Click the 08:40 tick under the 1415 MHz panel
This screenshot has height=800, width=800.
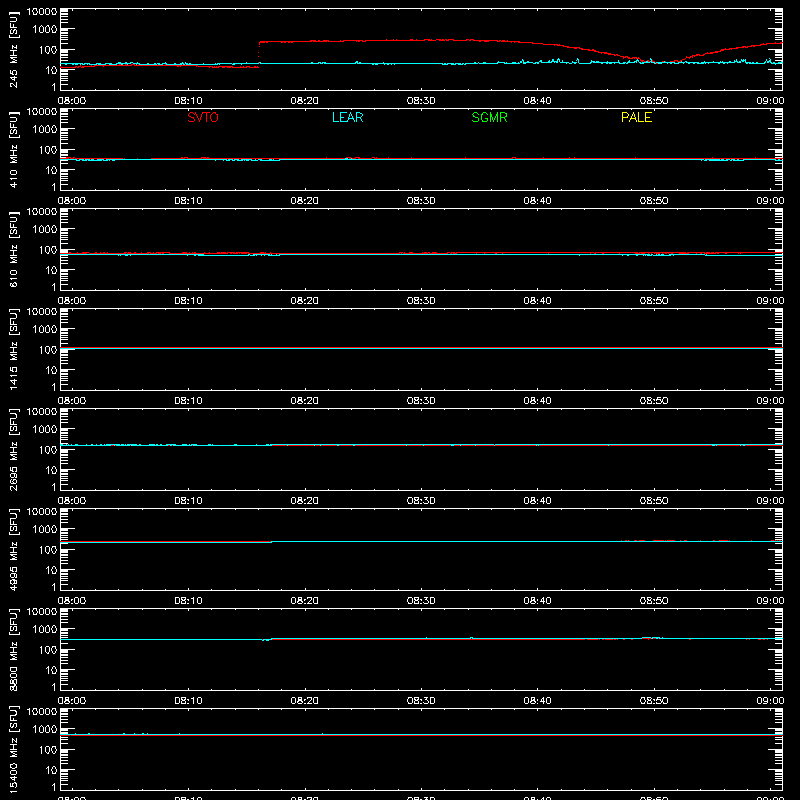[x=537, y=401]
